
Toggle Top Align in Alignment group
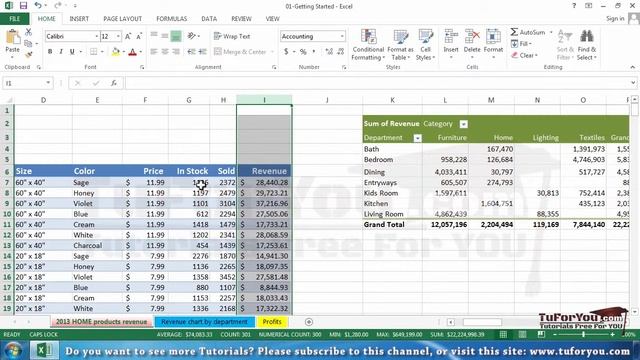(154, 36)
